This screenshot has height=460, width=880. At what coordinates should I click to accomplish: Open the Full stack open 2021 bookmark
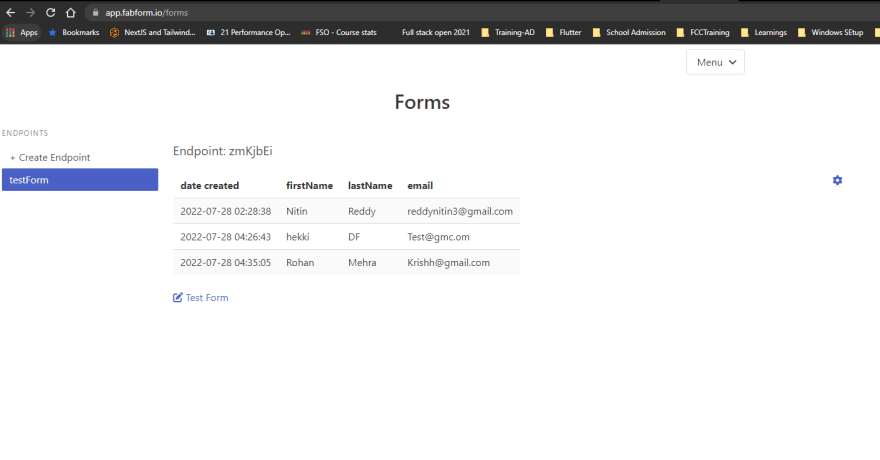pyautogui.click(x=430, y=33)
